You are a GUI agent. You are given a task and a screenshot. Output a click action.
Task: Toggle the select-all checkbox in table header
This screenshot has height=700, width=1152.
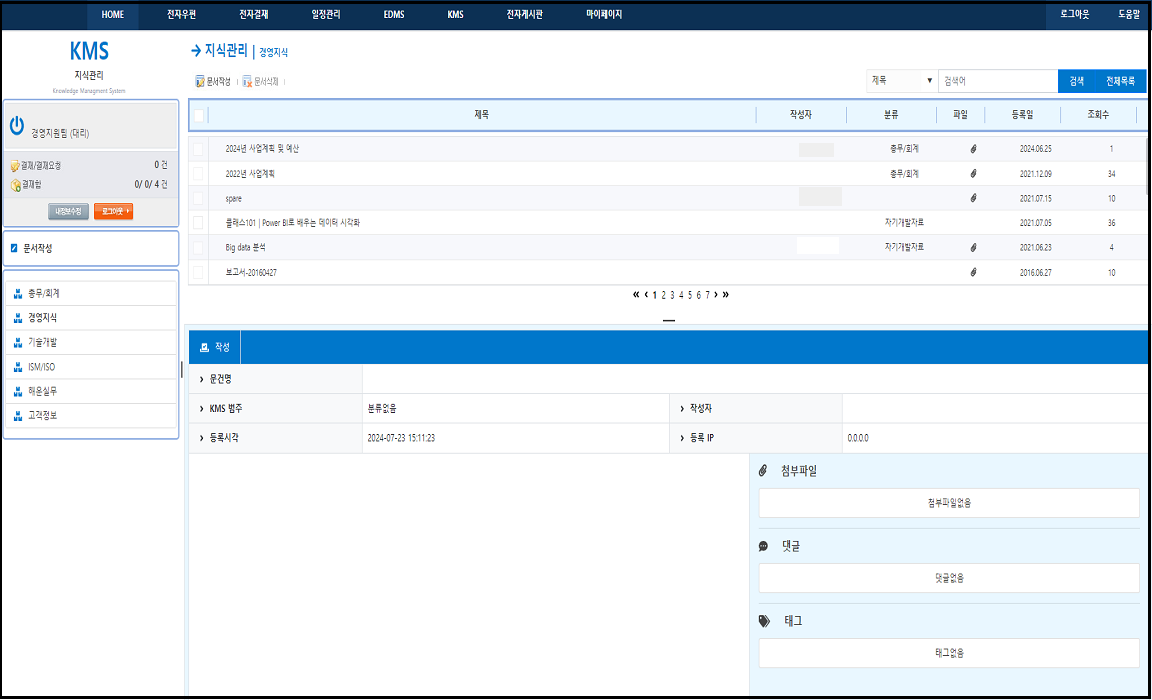click(198, 115)
